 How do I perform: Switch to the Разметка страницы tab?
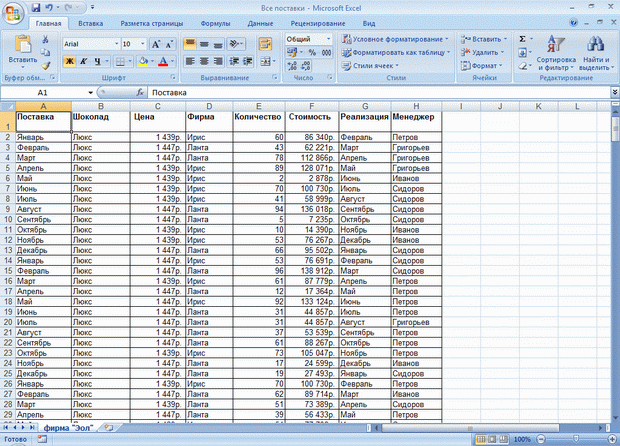[x=152, y=23]
